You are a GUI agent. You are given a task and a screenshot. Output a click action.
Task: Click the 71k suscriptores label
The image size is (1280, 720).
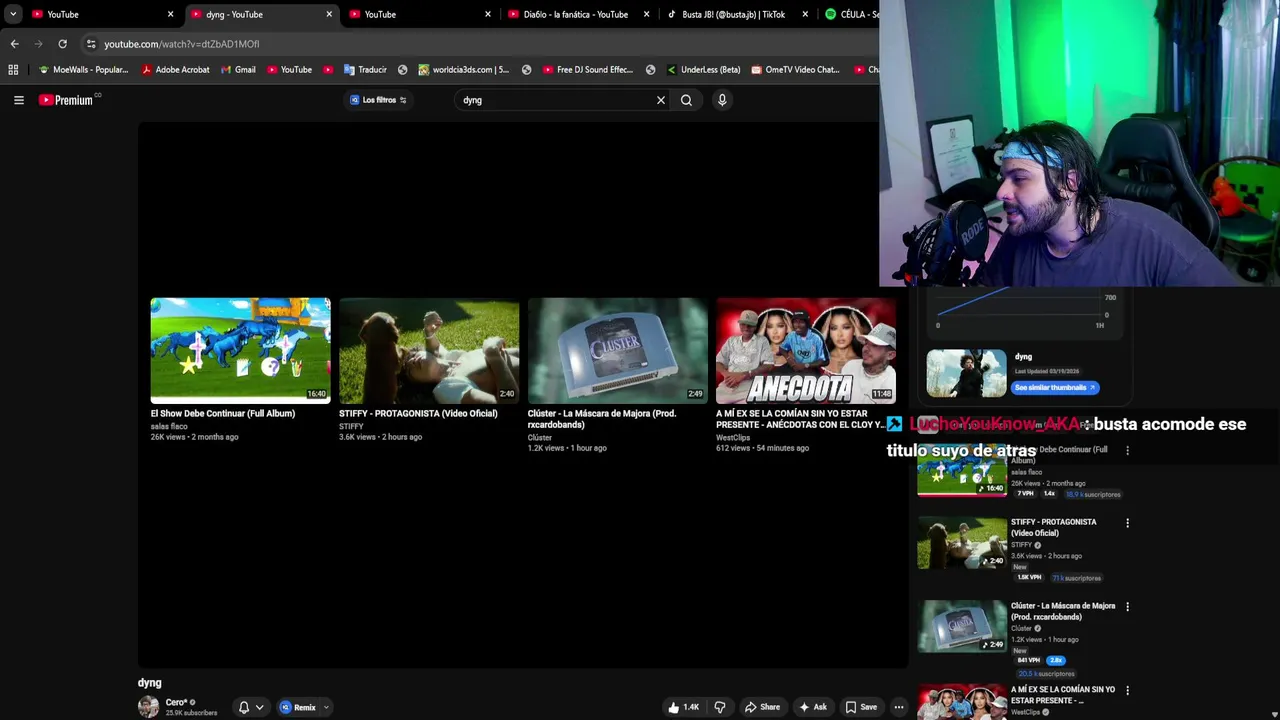click(x=1077, y=578)
